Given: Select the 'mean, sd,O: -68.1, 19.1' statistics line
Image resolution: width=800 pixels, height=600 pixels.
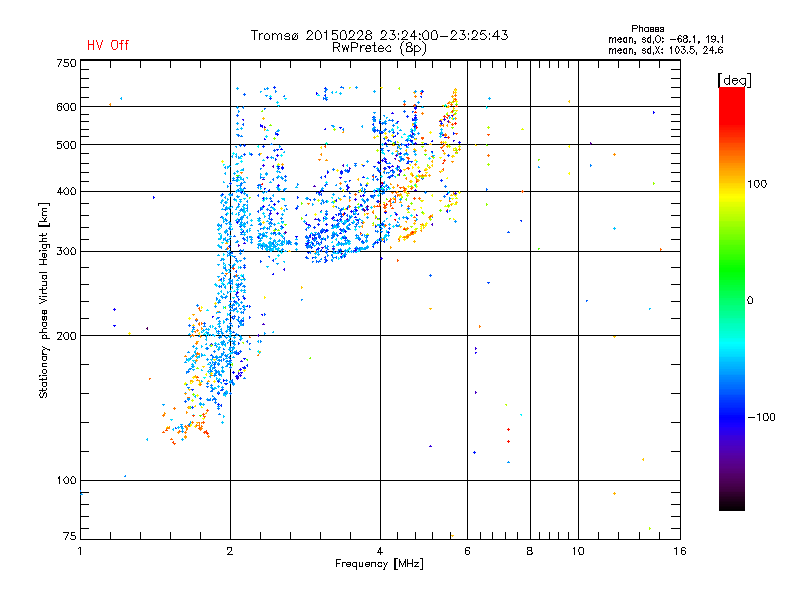Looking at the screenshot, I should 666,39.
